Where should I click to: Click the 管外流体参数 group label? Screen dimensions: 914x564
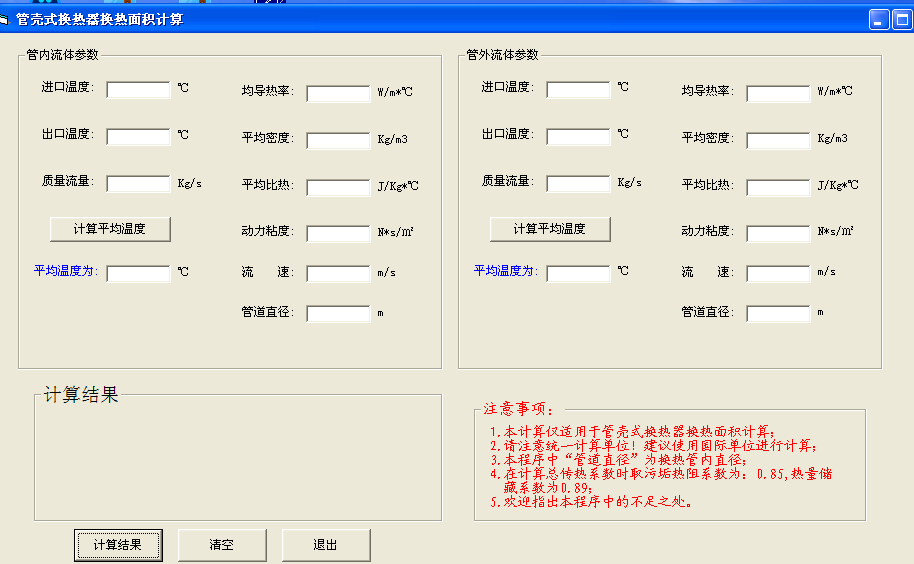tap(502, 55)
